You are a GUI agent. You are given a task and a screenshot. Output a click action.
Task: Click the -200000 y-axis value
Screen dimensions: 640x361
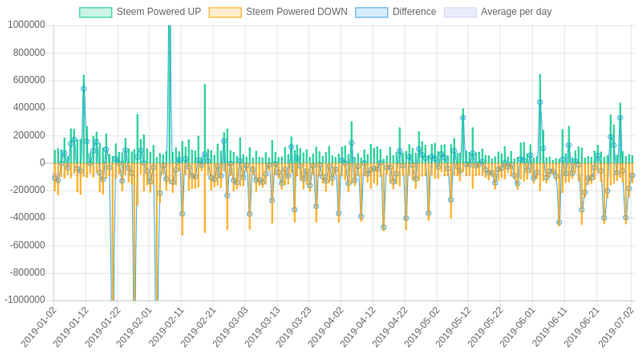[27, 190]
